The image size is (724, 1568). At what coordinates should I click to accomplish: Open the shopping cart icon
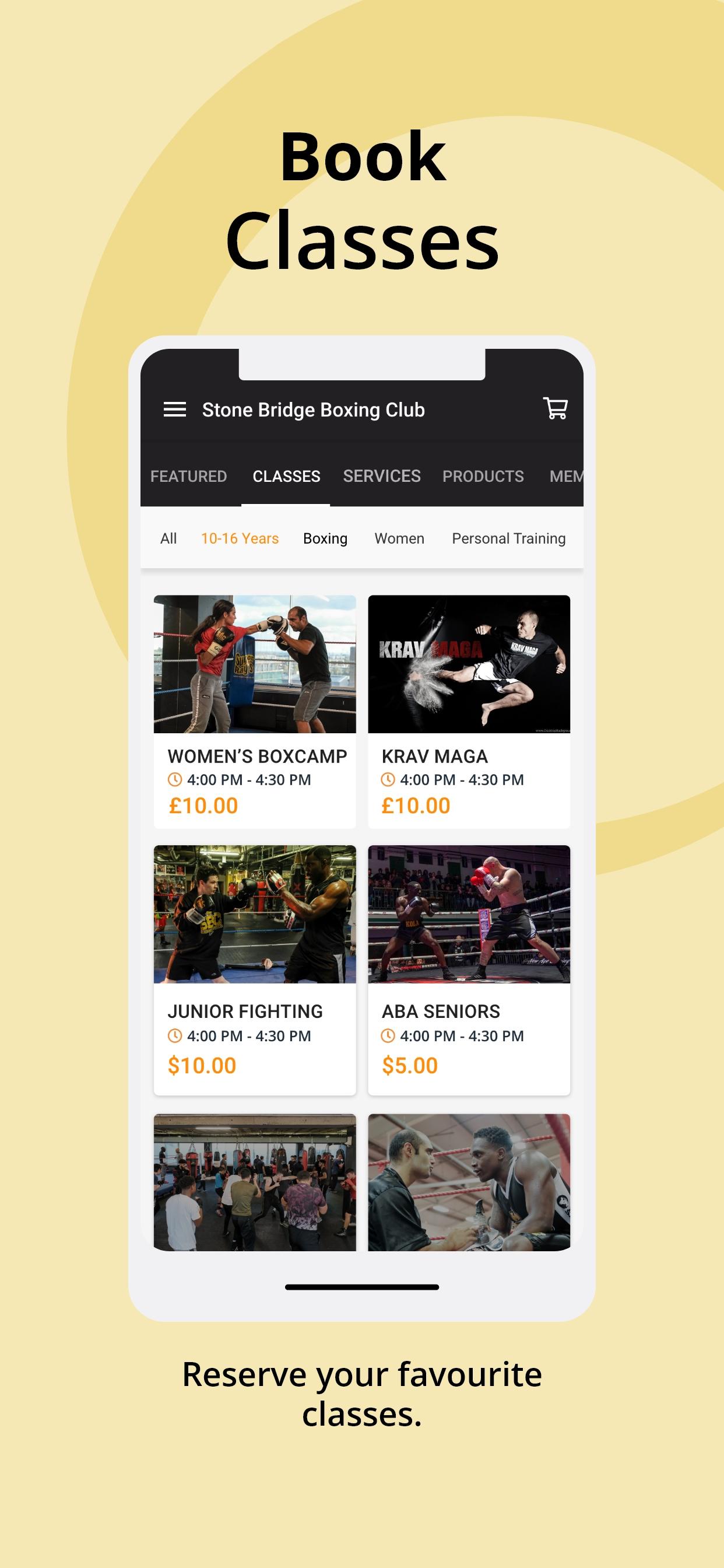coord(556,408)
